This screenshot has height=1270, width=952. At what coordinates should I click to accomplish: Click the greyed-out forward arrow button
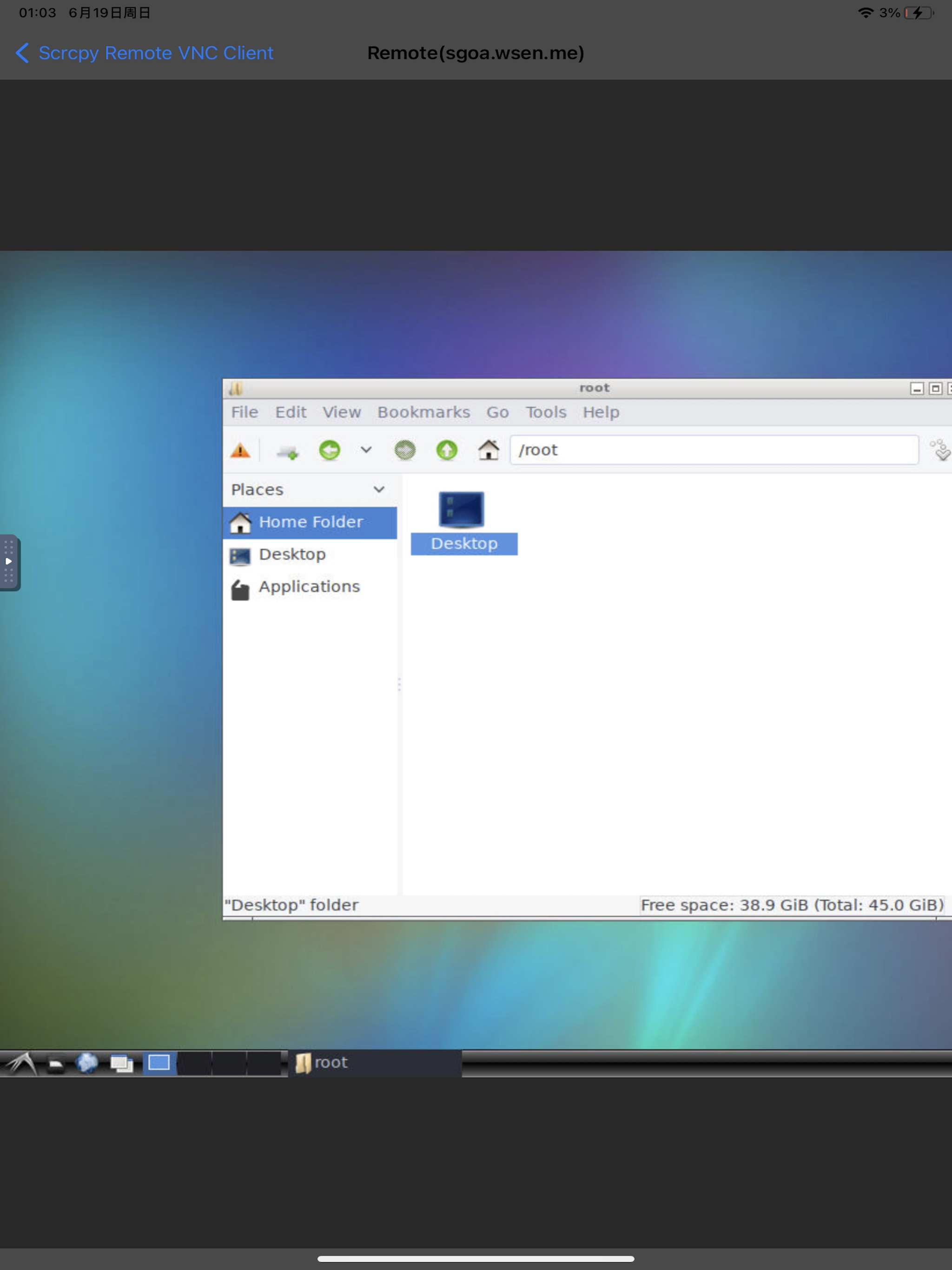point(405,450)
